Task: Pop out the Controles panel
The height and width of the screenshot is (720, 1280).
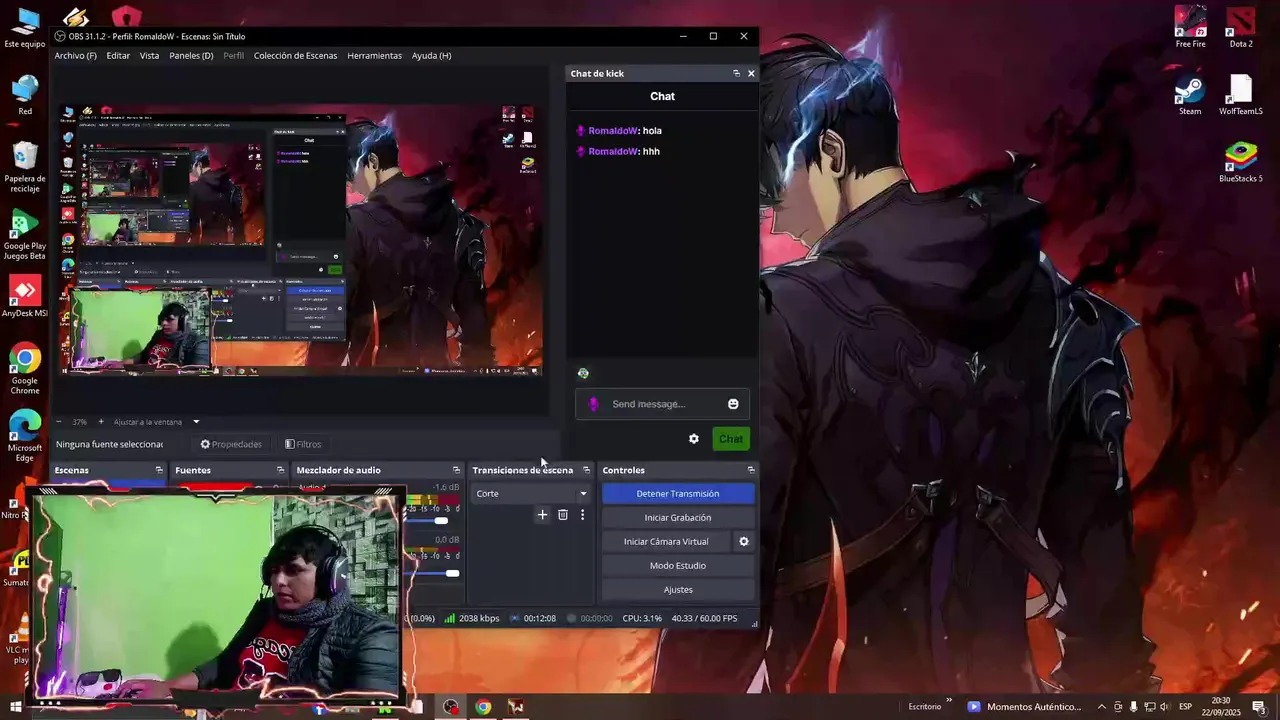Action: tap(751, 470)
